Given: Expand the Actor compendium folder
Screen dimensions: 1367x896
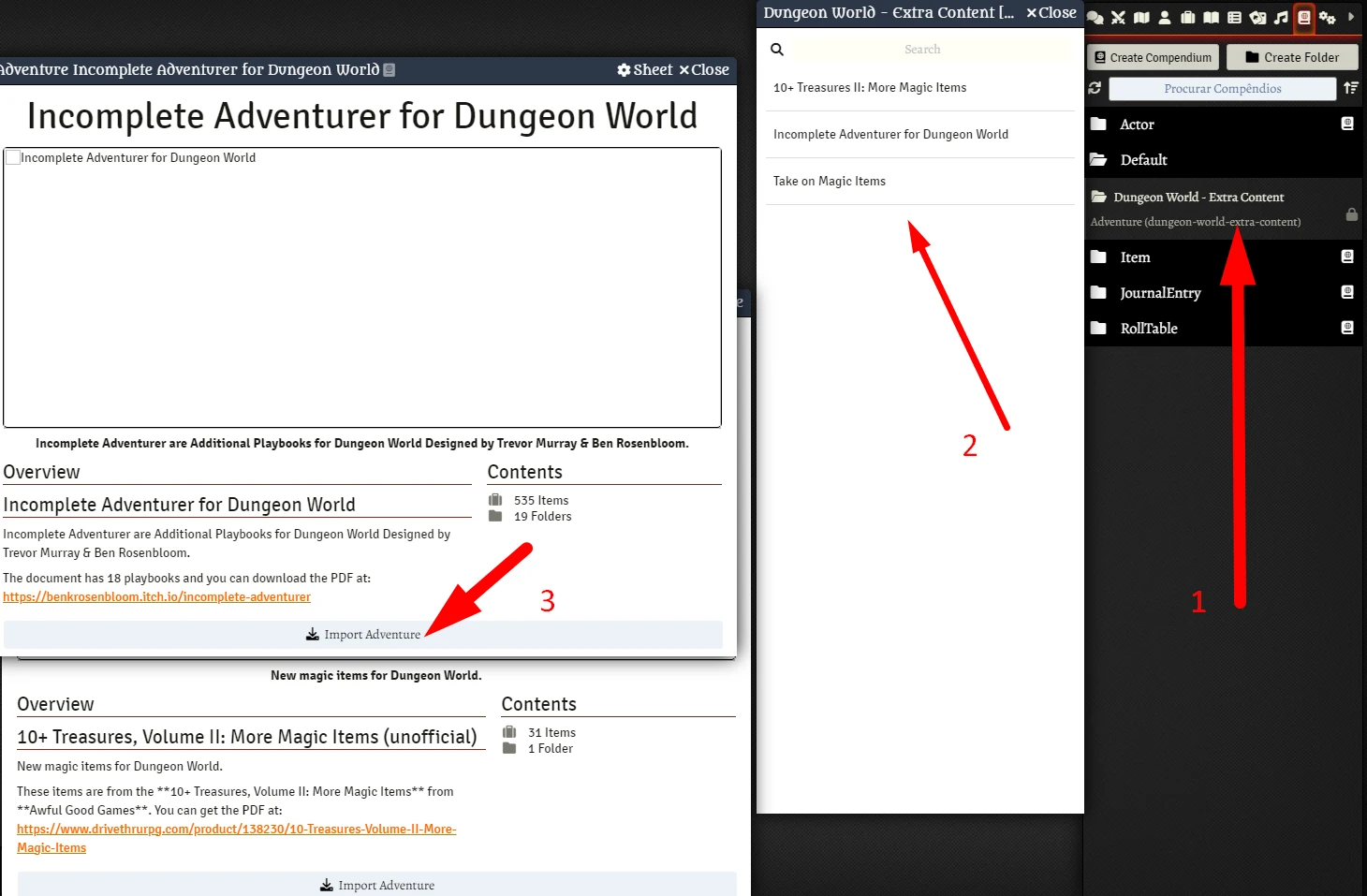Looking at the screenshot, I should coord(1137,125).
